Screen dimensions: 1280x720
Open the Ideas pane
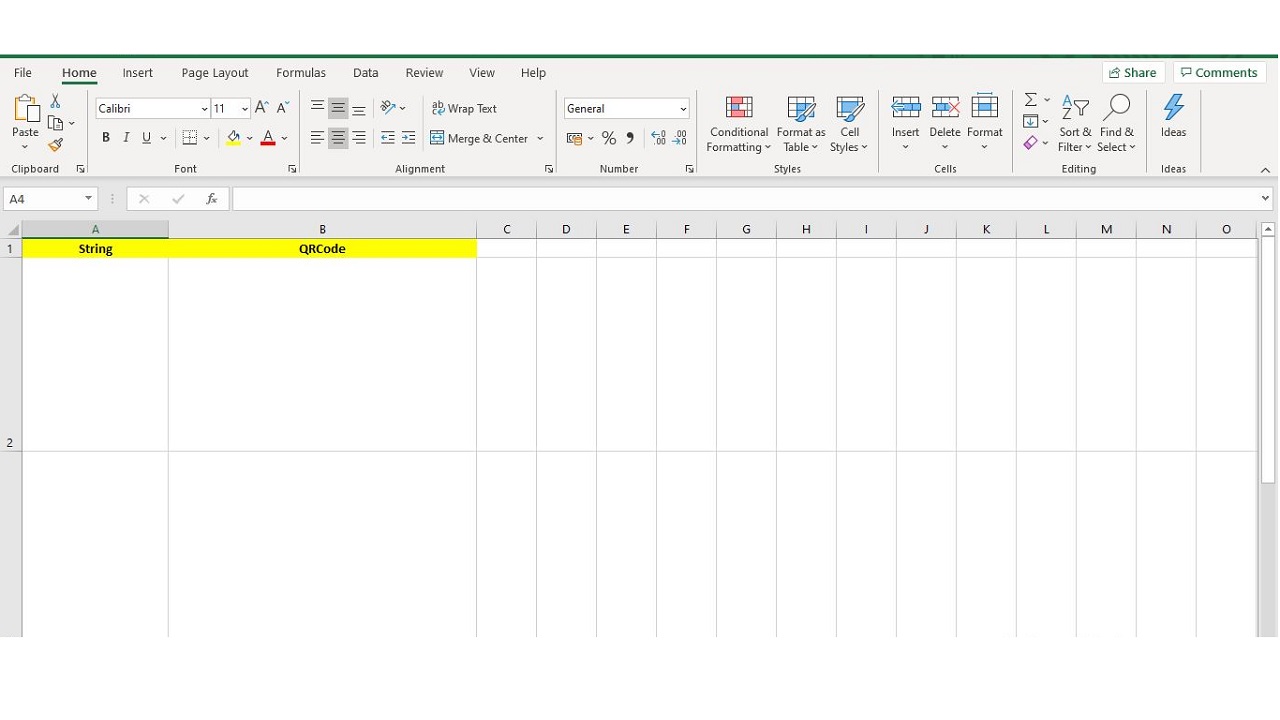click(1173, 117)
